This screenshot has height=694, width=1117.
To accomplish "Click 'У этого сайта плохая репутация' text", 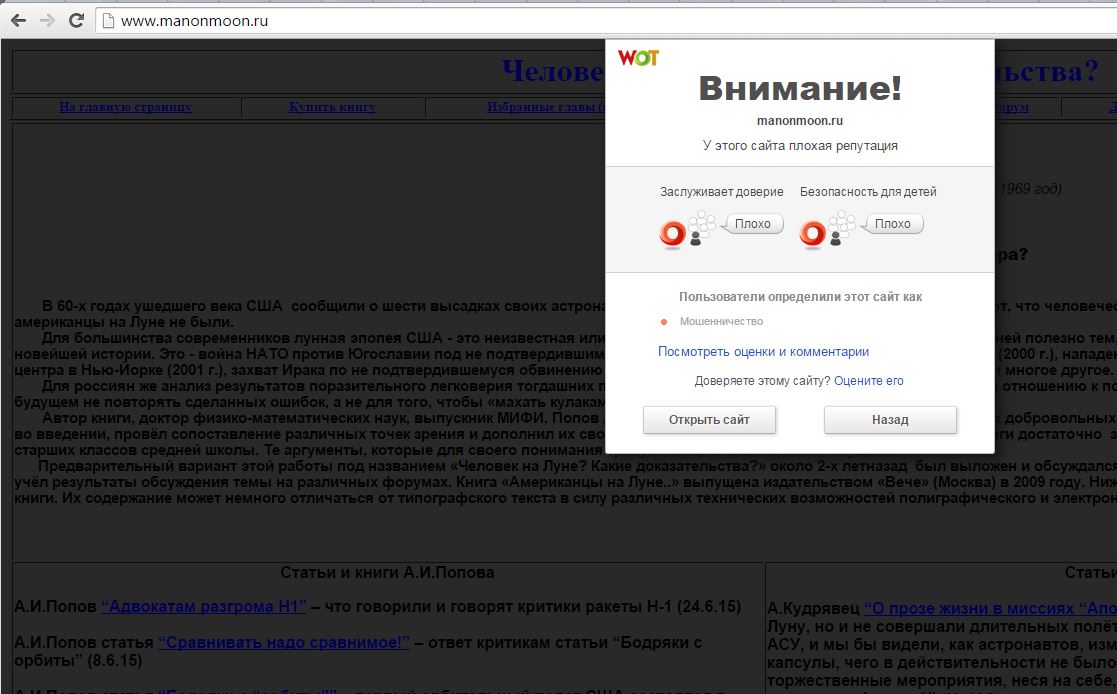I will click(x=800, y=145).
